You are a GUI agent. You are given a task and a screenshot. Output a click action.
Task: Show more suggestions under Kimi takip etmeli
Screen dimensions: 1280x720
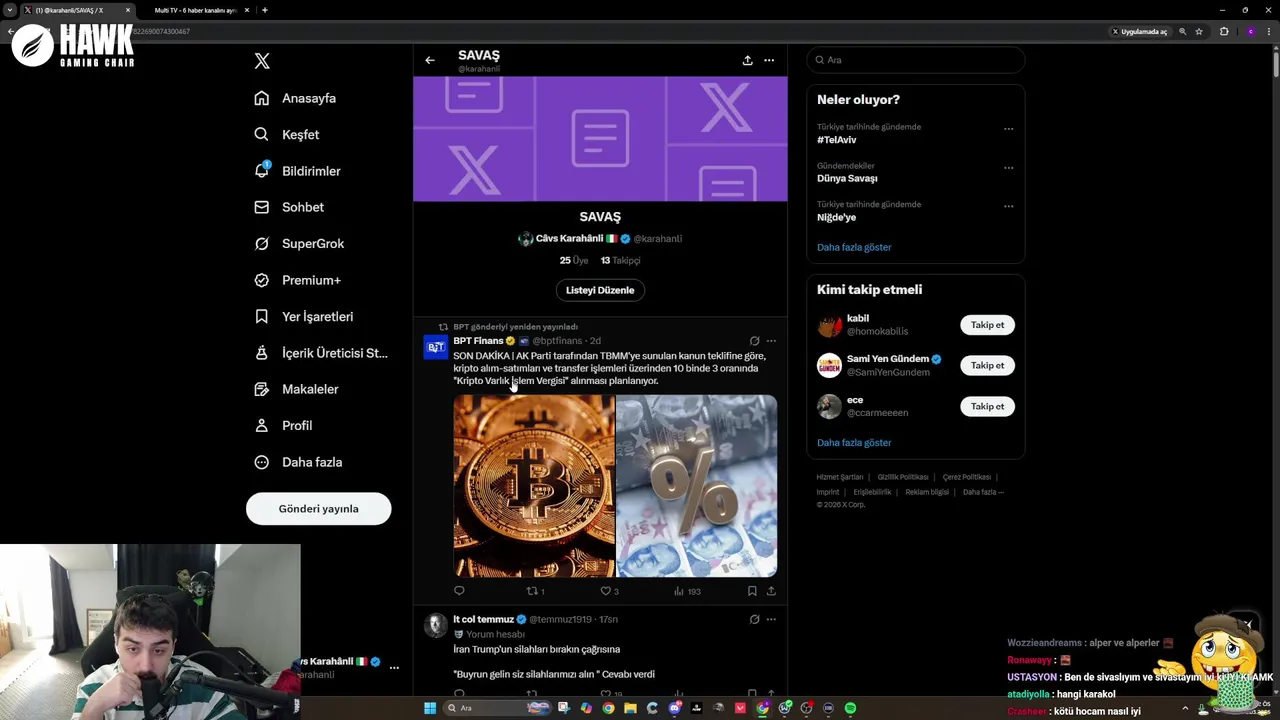pos(854,442)
